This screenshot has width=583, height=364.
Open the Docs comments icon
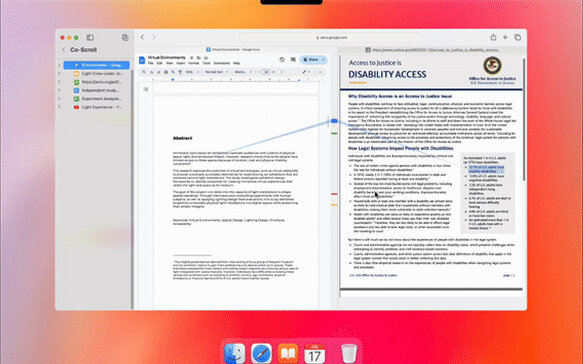tap(293, 59)
